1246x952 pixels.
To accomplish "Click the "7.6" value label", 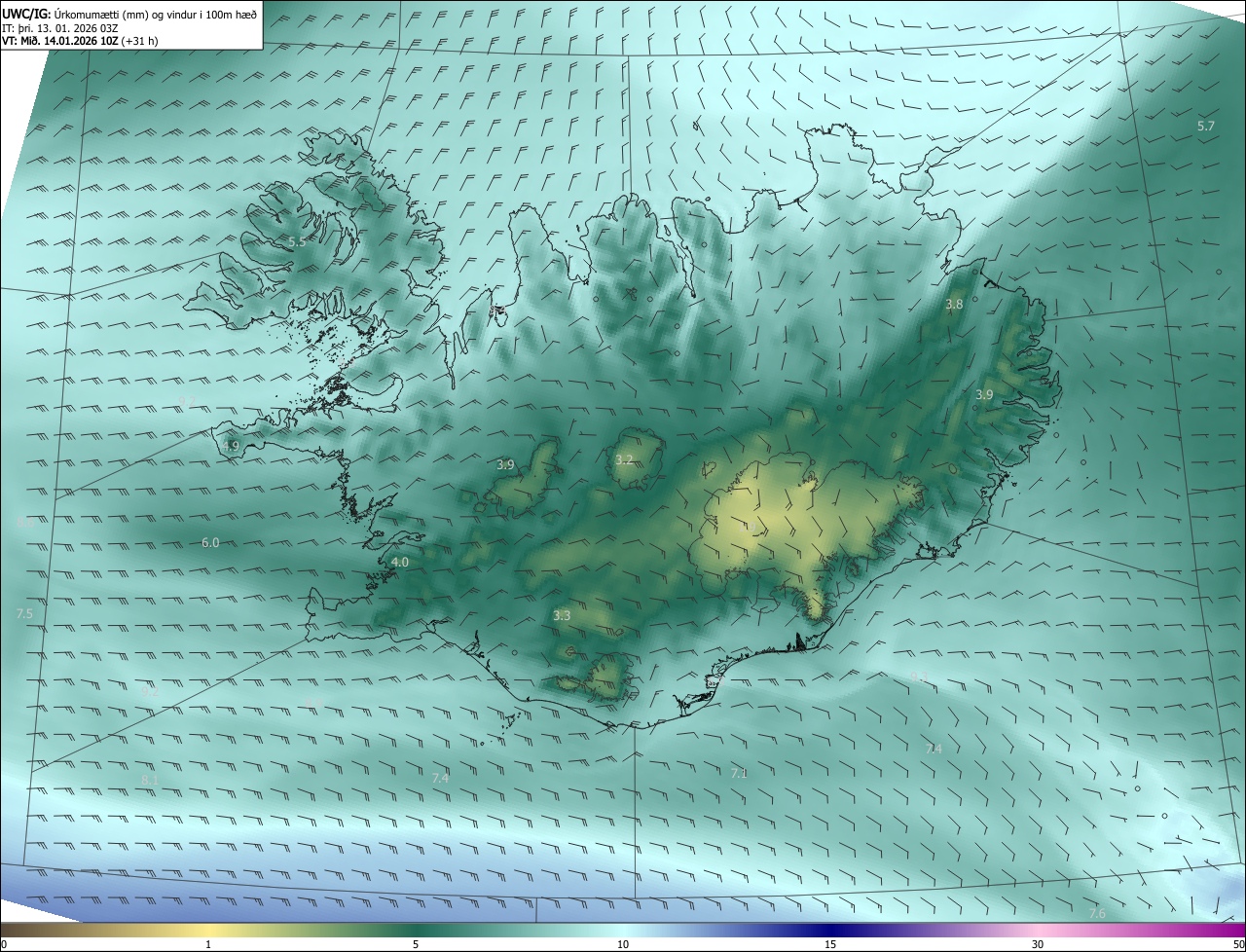I will 1097,913.
